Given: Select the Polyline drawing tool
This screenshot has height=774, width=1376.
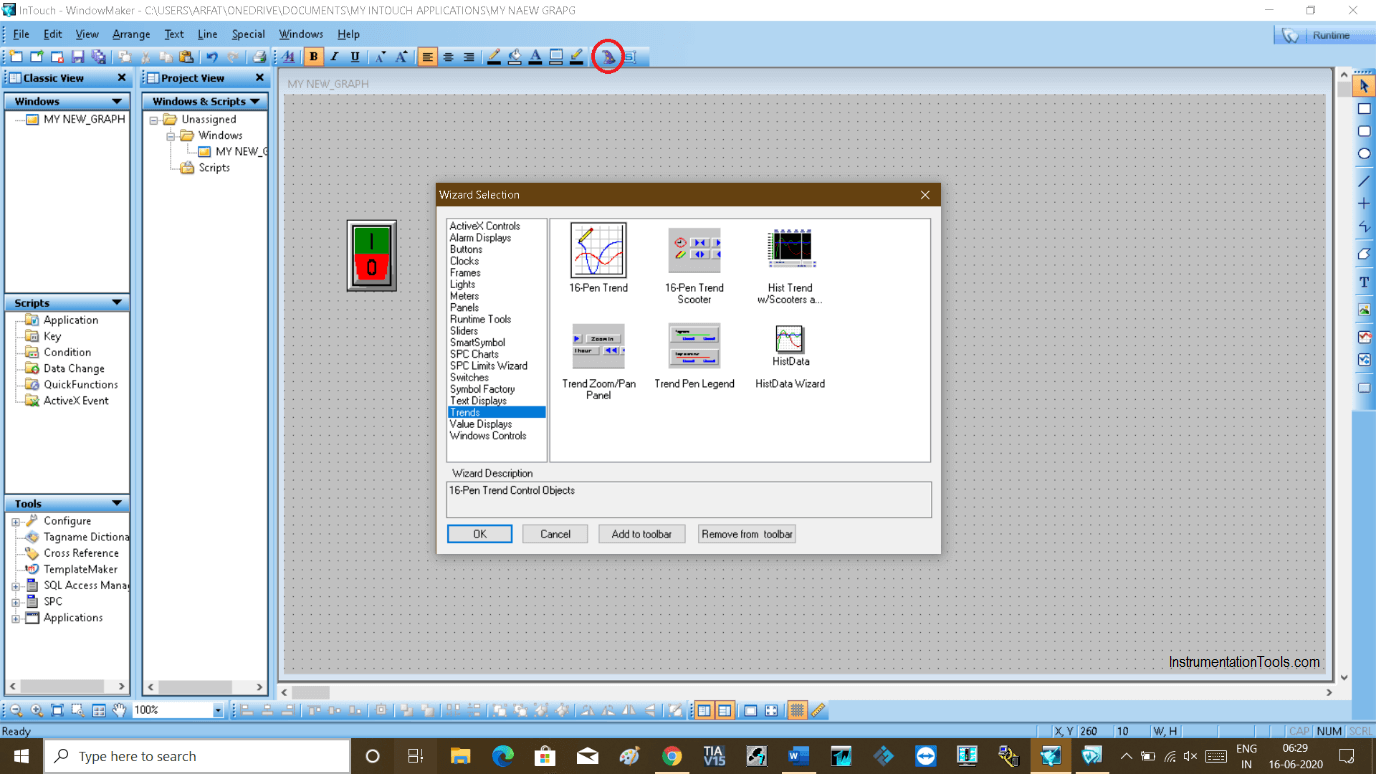Looking at the screenshot, I should click(1364, 227).
